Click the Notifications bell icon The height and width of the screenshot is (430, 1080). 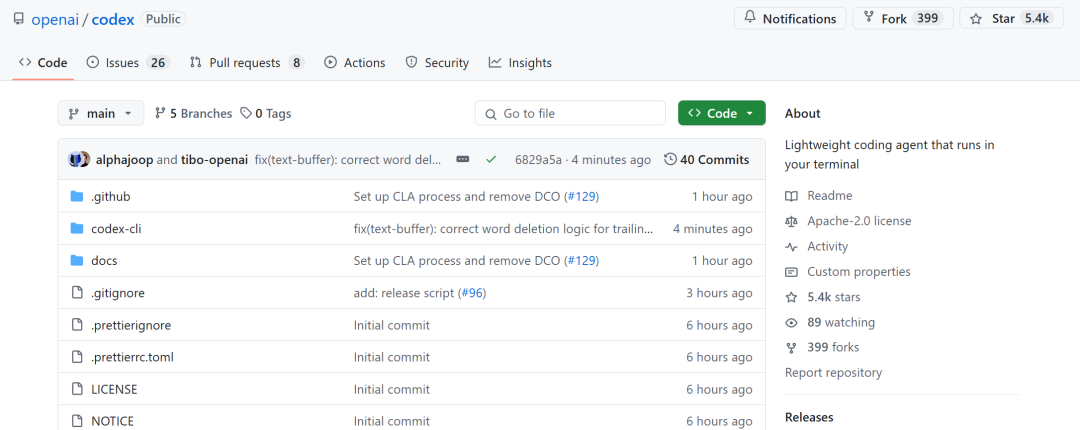pyautogui.click(x=752, y=19)
